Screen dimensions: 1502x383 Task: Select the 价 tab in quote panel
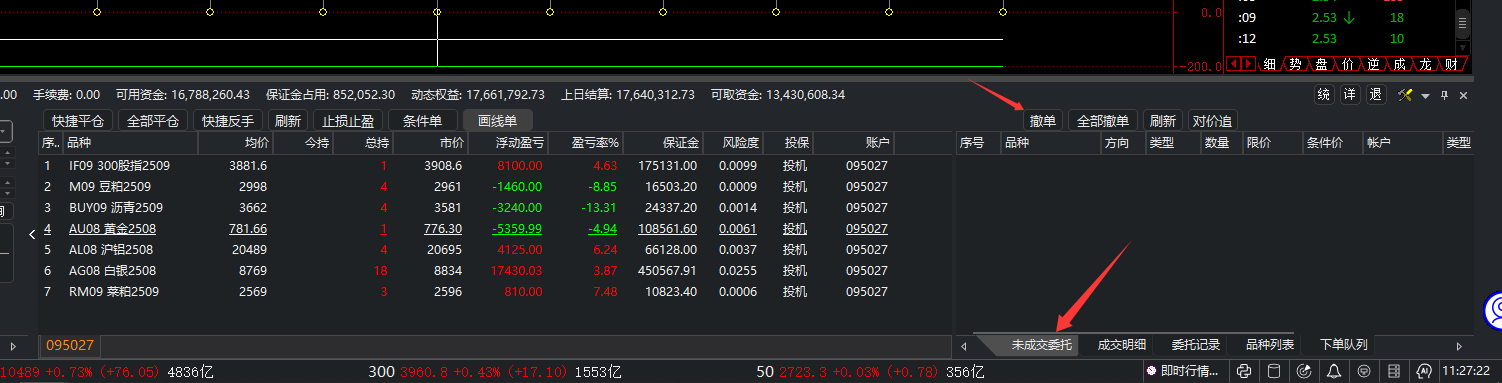(x=1348, y=64)
